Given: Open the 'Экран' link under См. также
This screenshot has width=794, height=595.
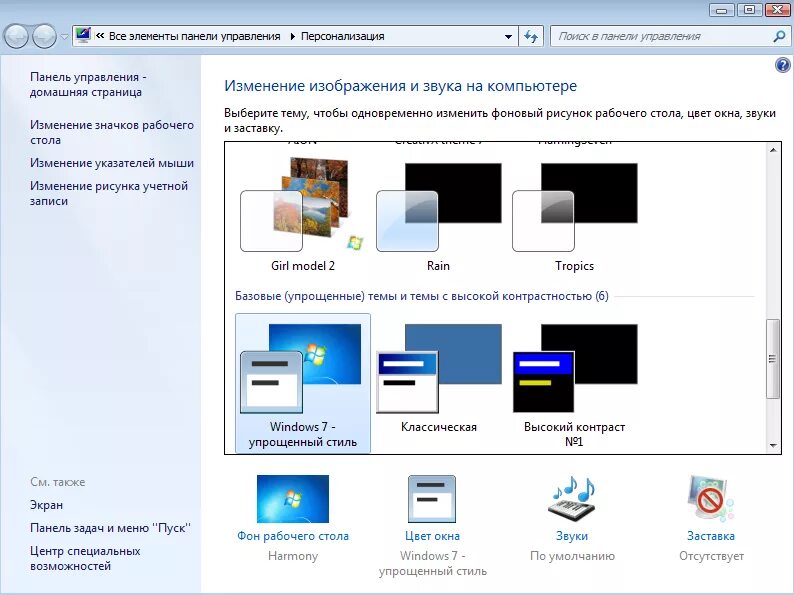Looking at the screenshot, I should (47, 505).
